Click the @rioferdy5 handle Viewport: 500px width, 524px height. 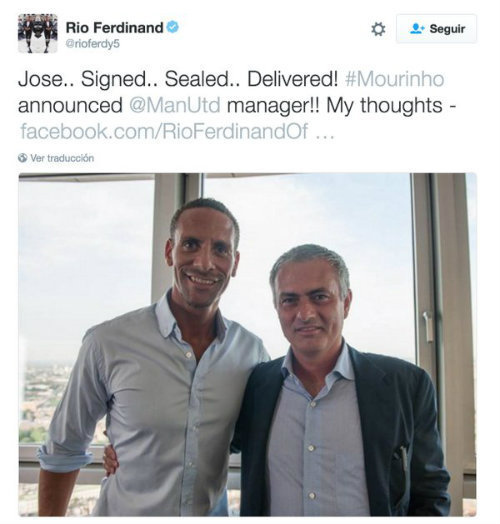pyautogui.click(x=93, y=44)
